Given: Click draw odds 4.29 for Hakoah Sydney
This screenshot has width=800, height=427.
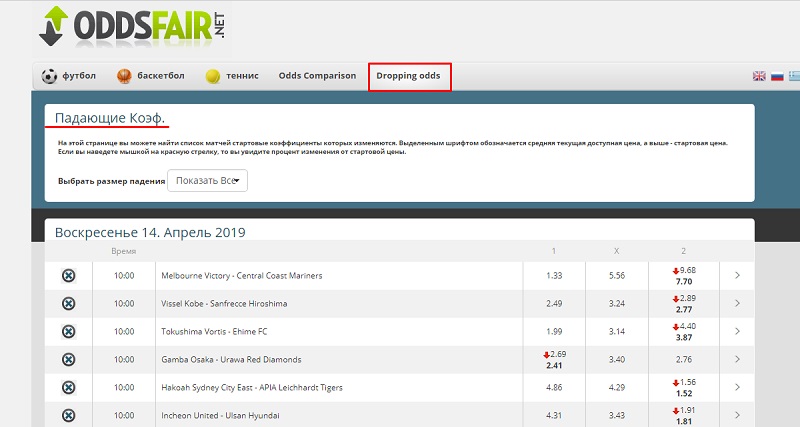Looking at the screenshot, I should click(x=617, y=388).
